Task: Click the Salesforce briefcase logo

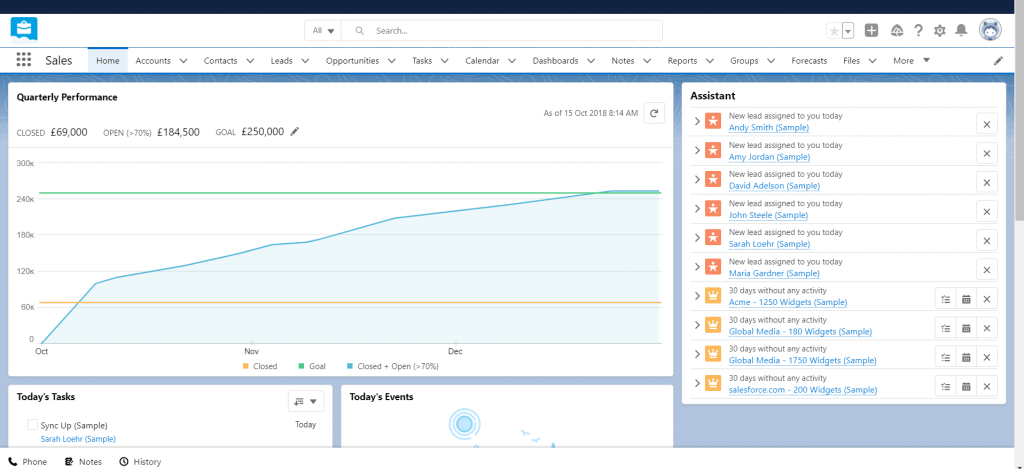Action: [24, 30]
